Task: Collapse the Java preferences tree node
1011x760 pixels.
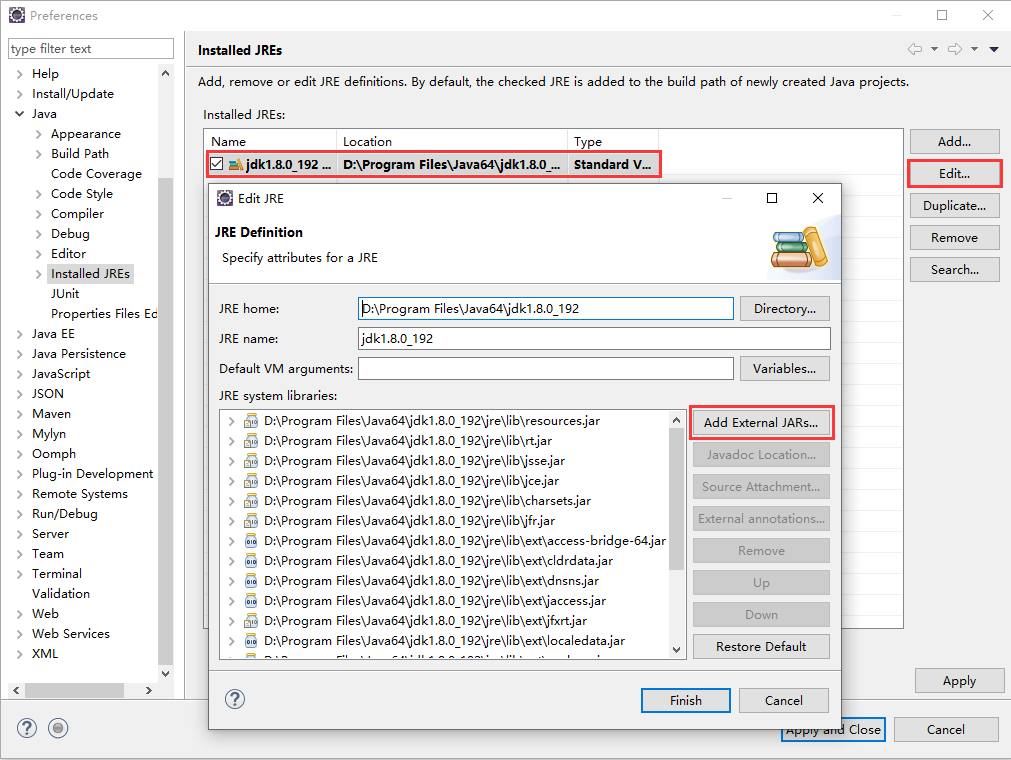Action: click(19, 114)
